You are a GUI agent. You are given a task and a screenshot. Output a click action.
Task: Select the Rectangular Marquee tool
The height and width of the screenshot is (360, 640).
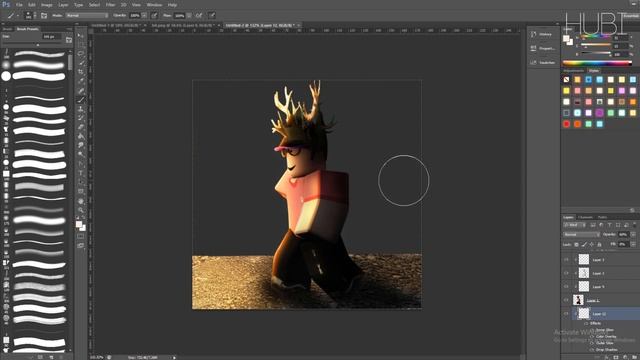pos(81,44)
